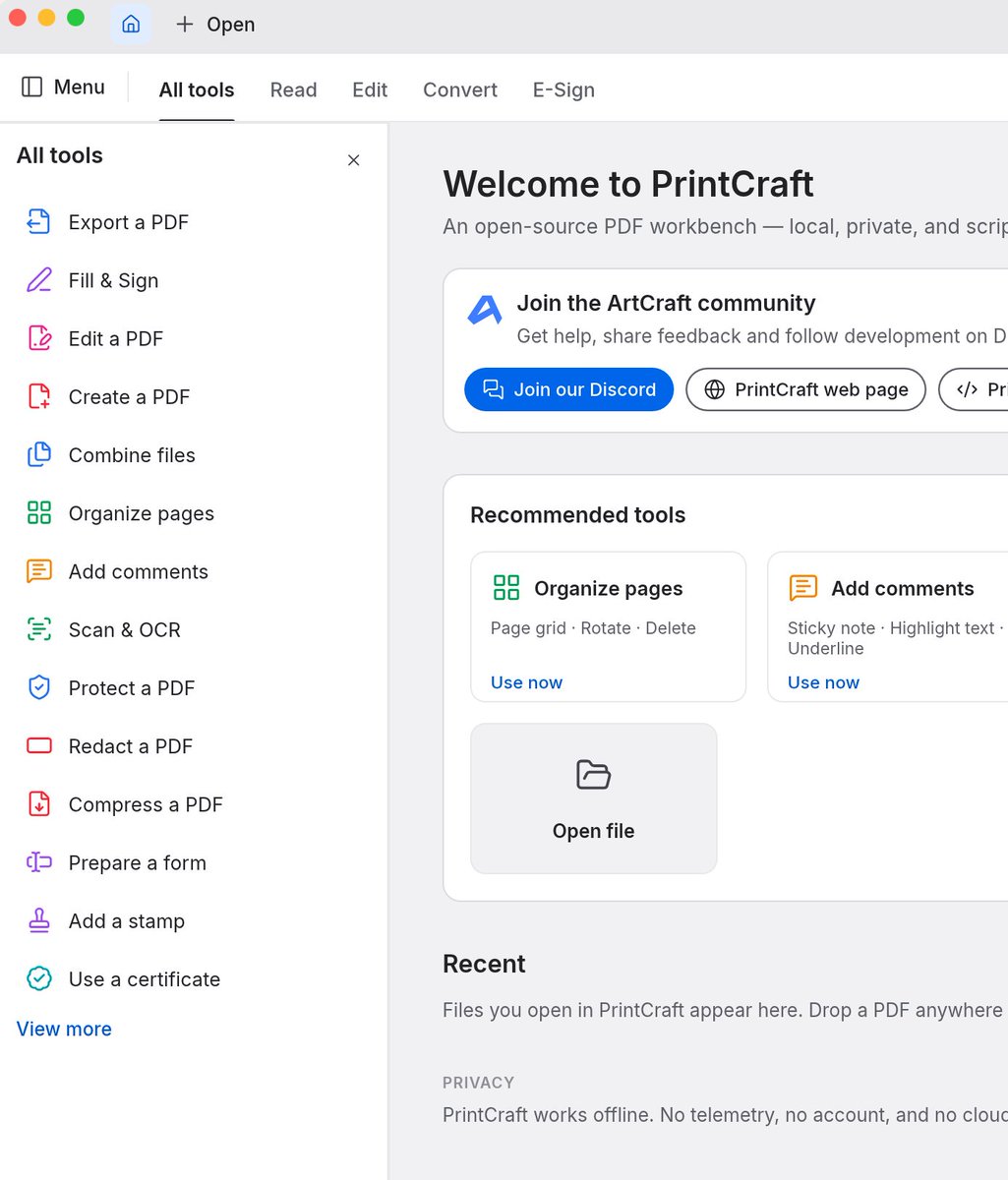Screen dimensions: 1008x1180
Task: Click the ArtCraft community logo
Action: pyautogui.click(x=484, y=311)
